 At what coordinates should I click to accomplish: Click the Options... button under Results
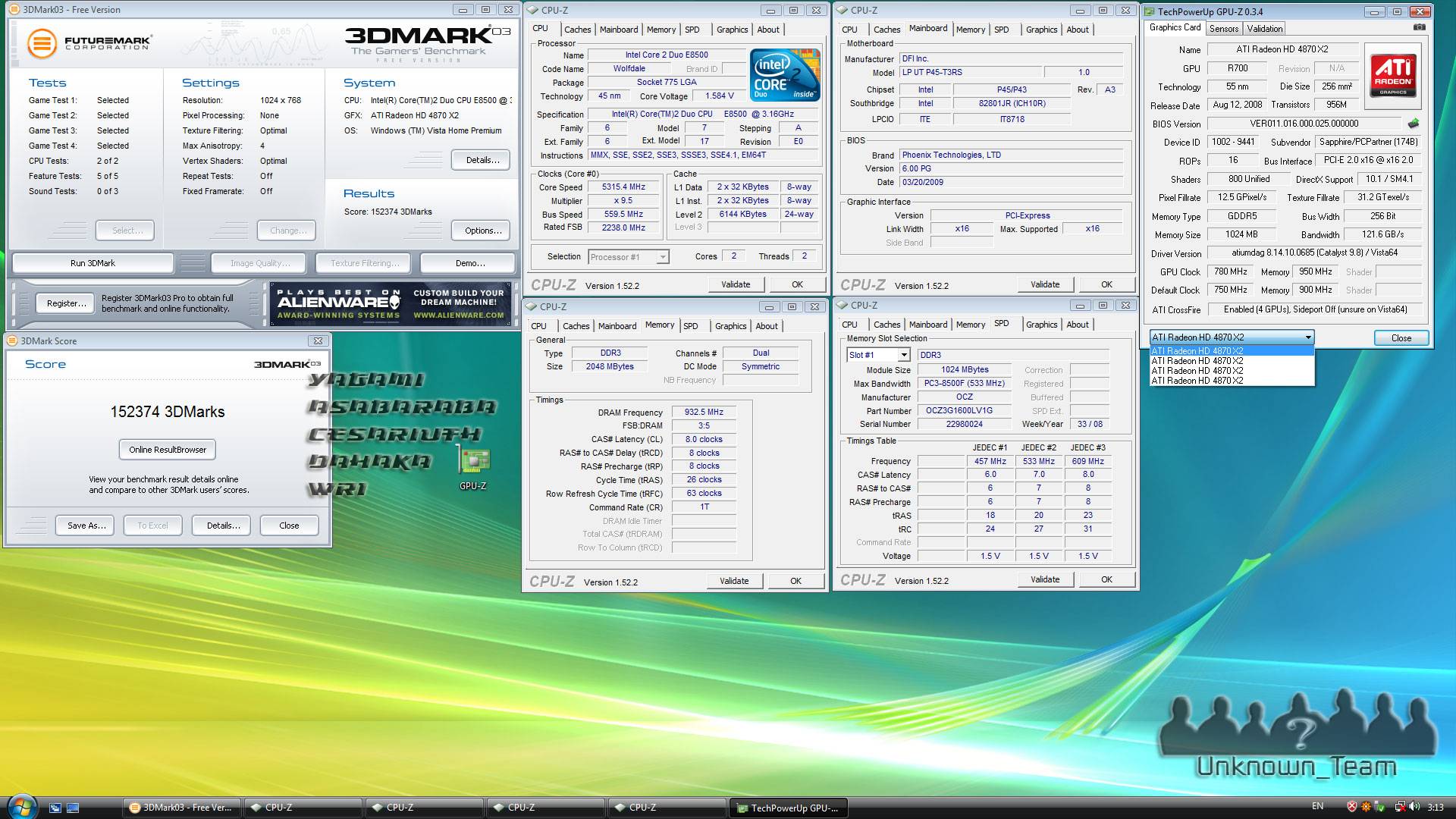[x=482, y=231]
